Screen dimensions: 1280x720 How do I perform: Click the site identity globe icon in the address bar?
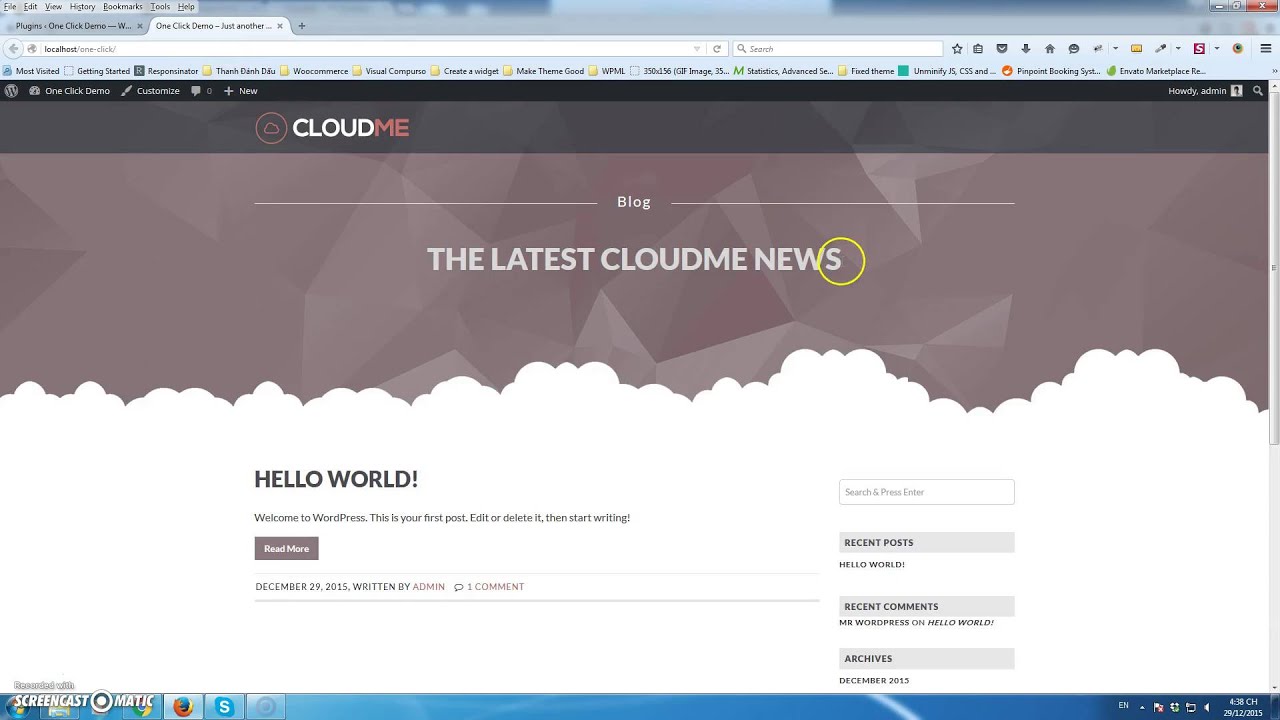[x=32, y=48]
